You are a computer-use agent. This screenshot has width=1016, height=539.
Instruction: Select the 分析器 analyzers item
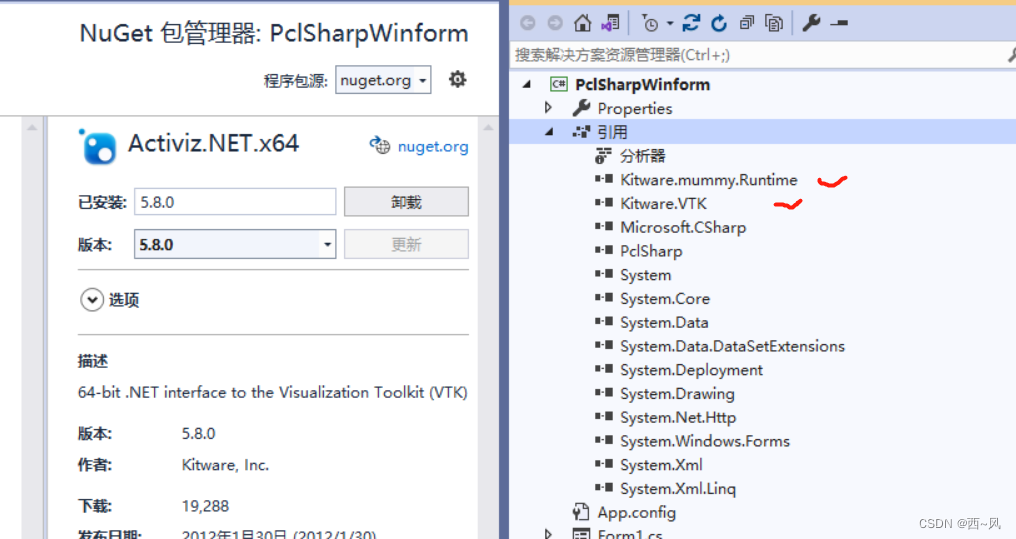[x=643, y=156]
